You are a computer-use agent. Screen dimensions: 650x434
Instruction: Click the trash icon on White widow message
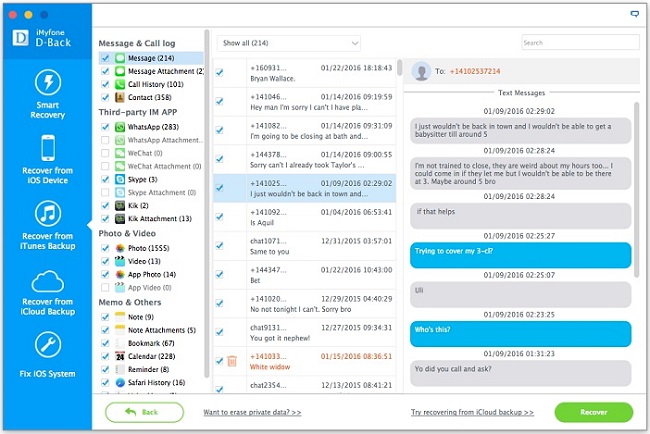pos(232,361)
